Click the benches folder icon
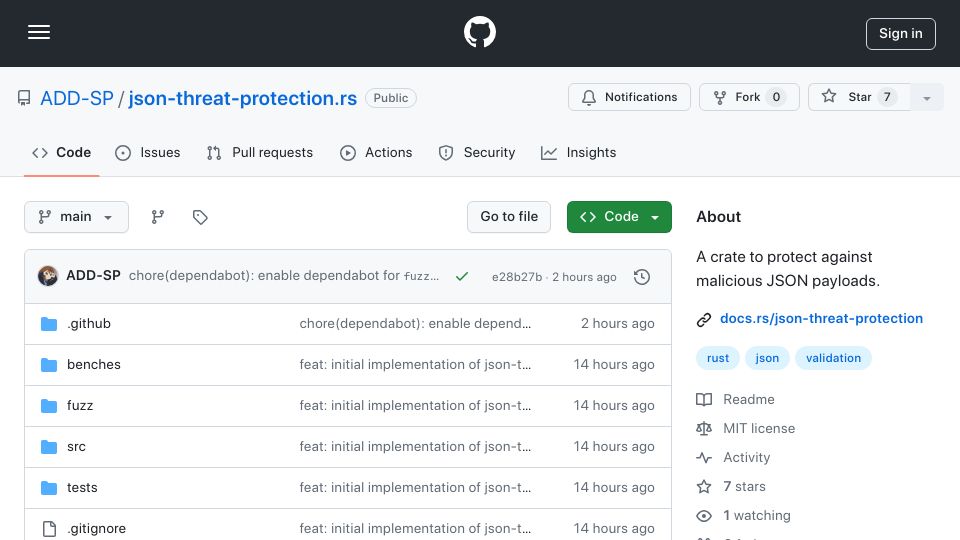 coord(49,364)
